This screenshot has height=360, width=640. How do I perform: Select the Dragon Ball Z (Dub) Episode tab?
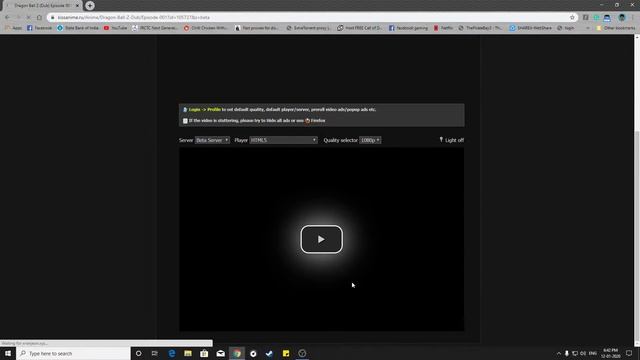(41, 6)
